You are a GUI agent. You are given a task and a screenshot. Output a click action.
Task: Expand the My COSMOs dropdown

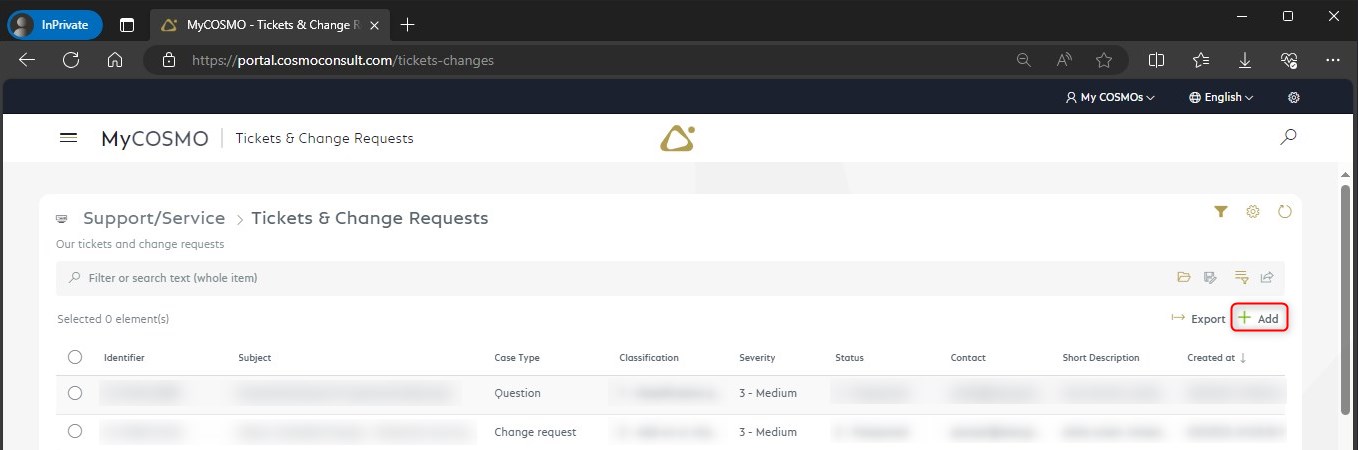[1110, 98]
